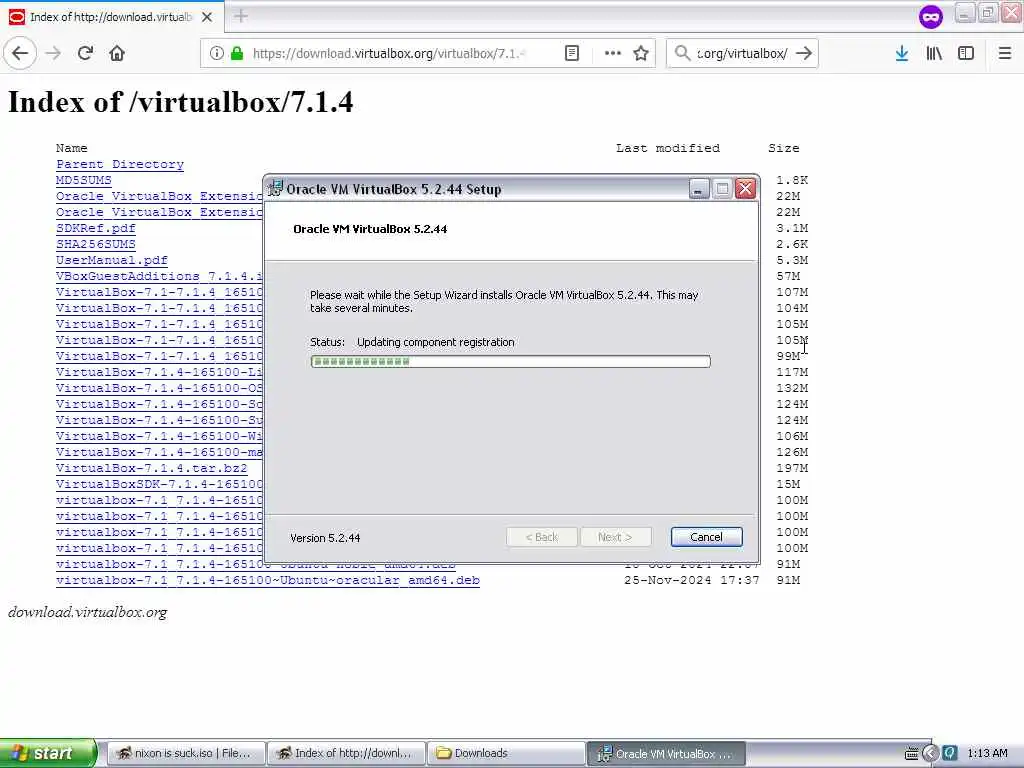Click the browser forward arrow
Viewport: 1024px width, 768px height.
point(54,53)
